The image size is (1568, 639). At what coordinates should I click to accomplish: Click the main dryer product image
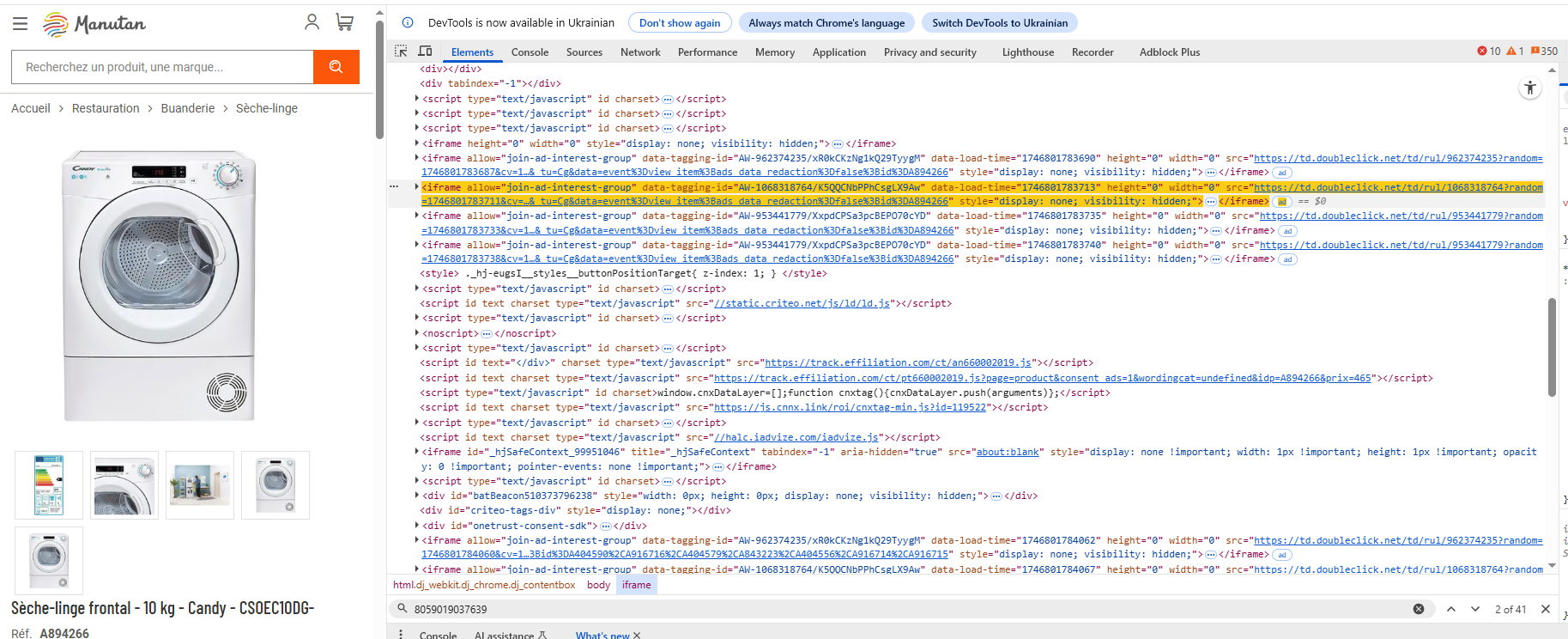(x=160, y=287)
